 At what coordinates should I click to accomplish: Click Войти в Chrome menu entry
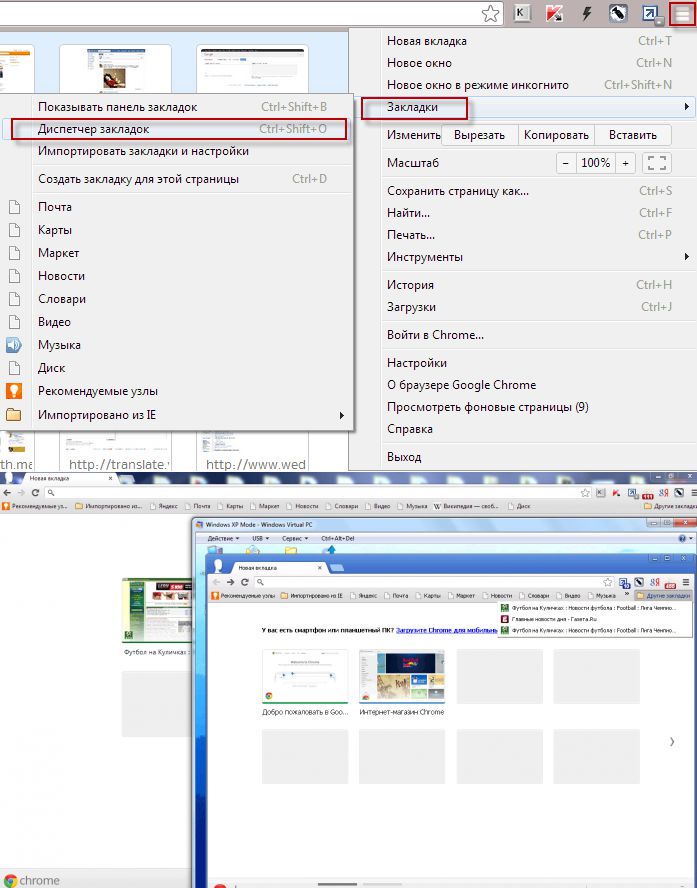click(x=538, y=335)
